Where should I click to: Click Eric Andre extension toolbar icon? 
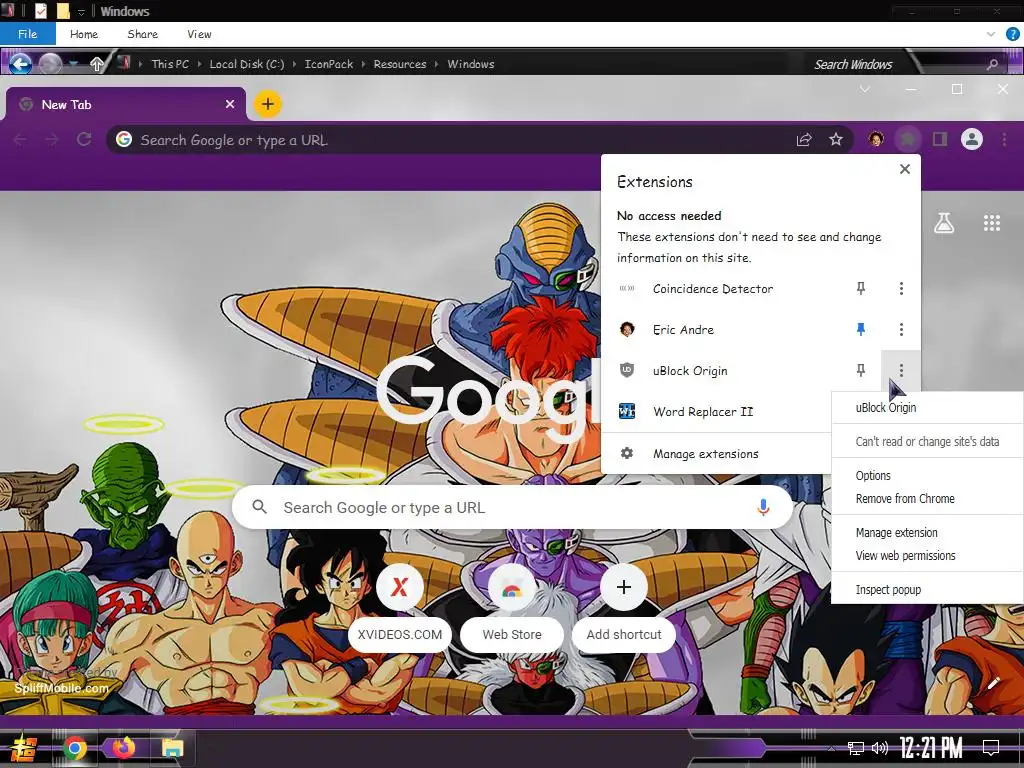876,139
